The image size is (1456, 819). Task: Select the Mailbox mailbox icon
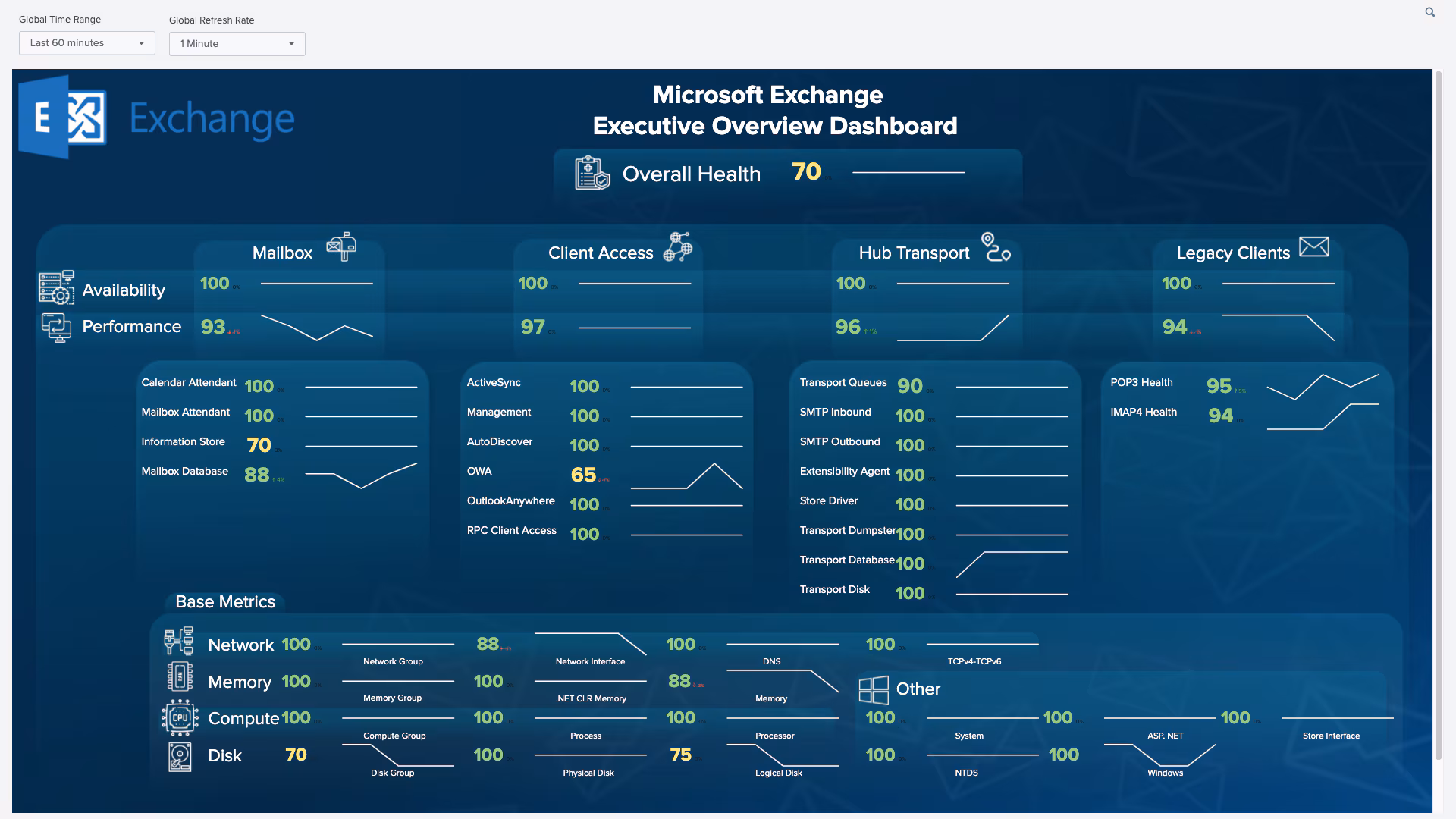(x=341, y=246)
